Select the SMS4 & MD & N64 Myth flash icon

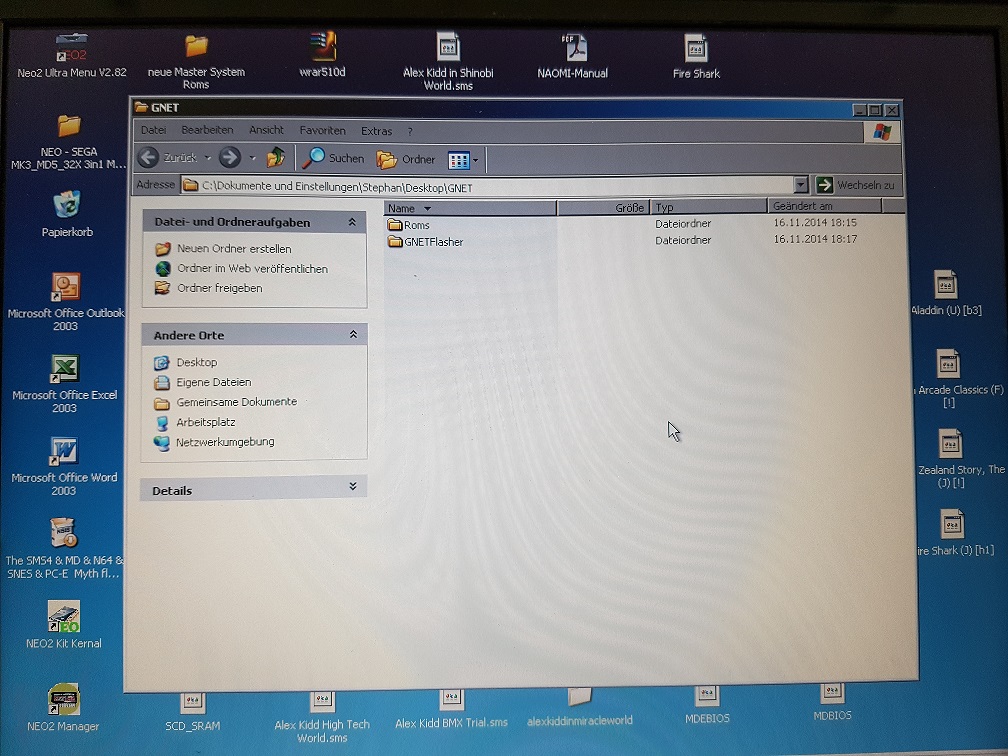coord(63,548)
